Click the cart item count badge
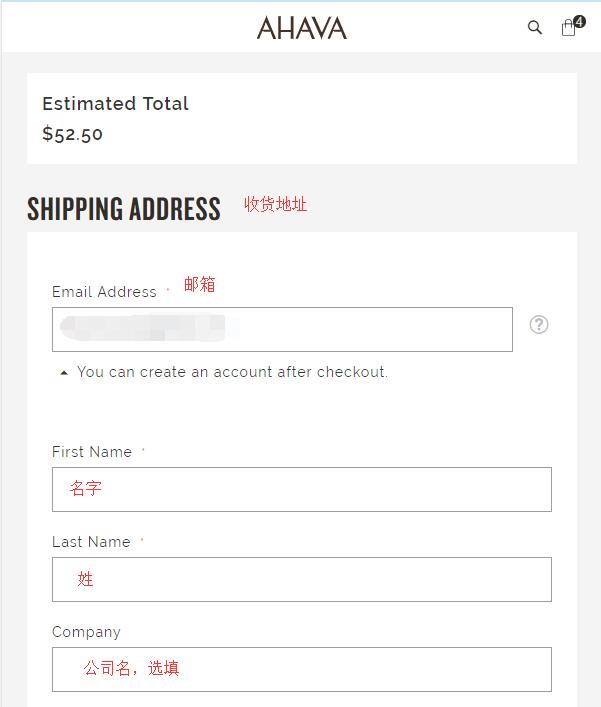 point(580,21)
